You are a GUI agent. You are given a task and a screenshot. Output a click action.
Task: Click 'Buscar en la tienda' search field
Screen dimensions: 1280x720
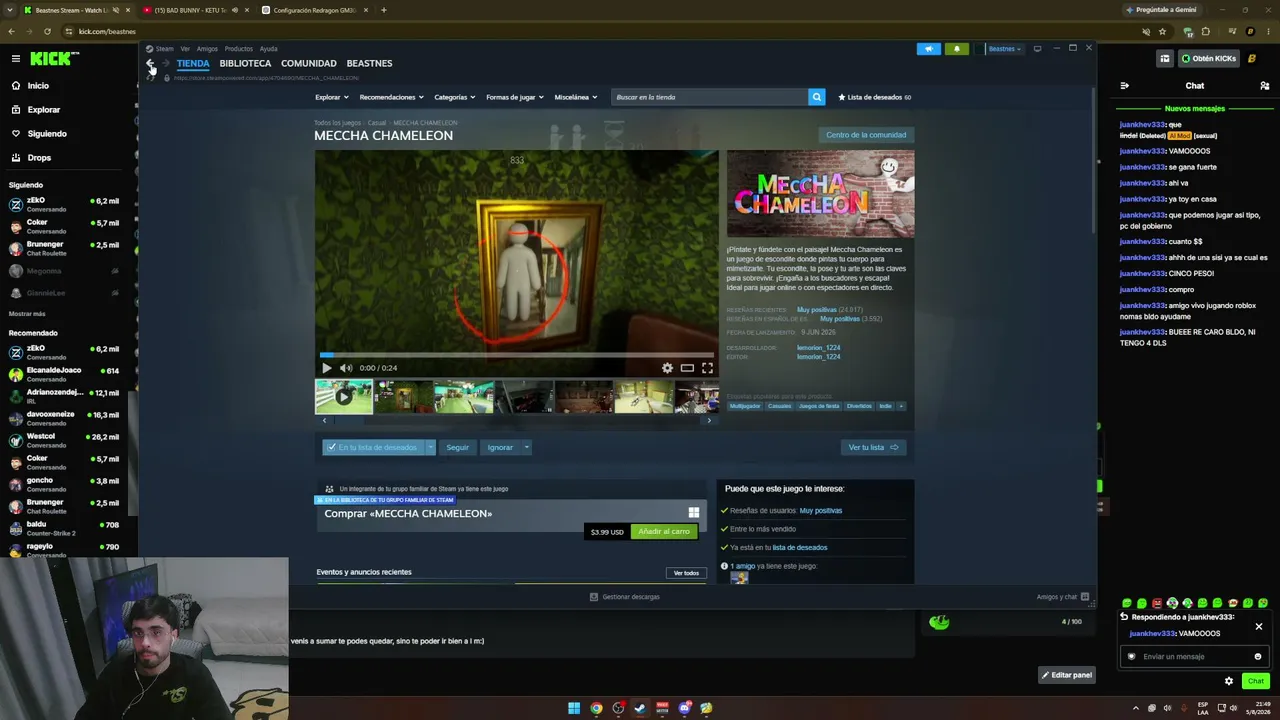point(709,97)
